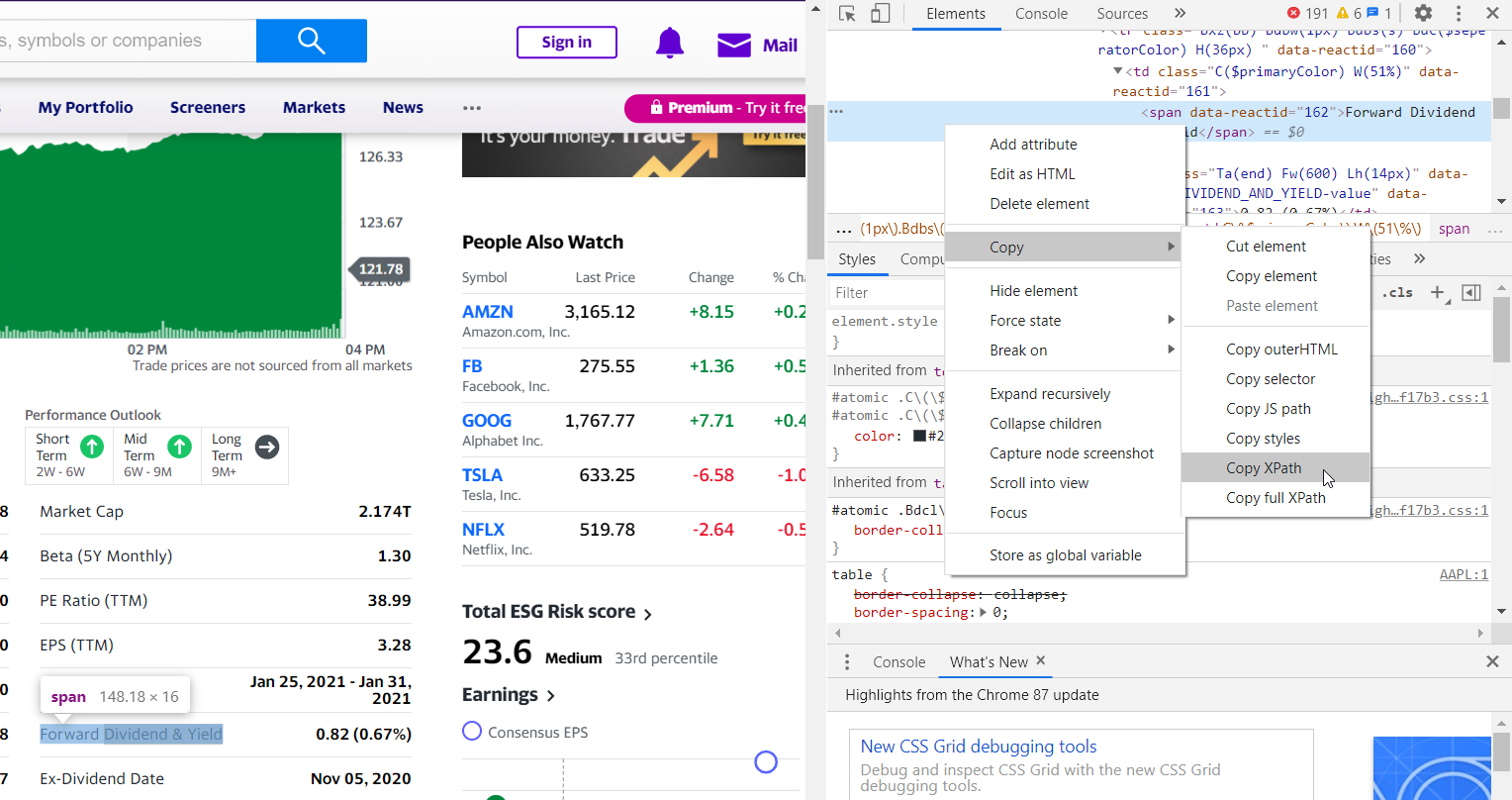Click the color swatch next to color property

pos(919,436)
